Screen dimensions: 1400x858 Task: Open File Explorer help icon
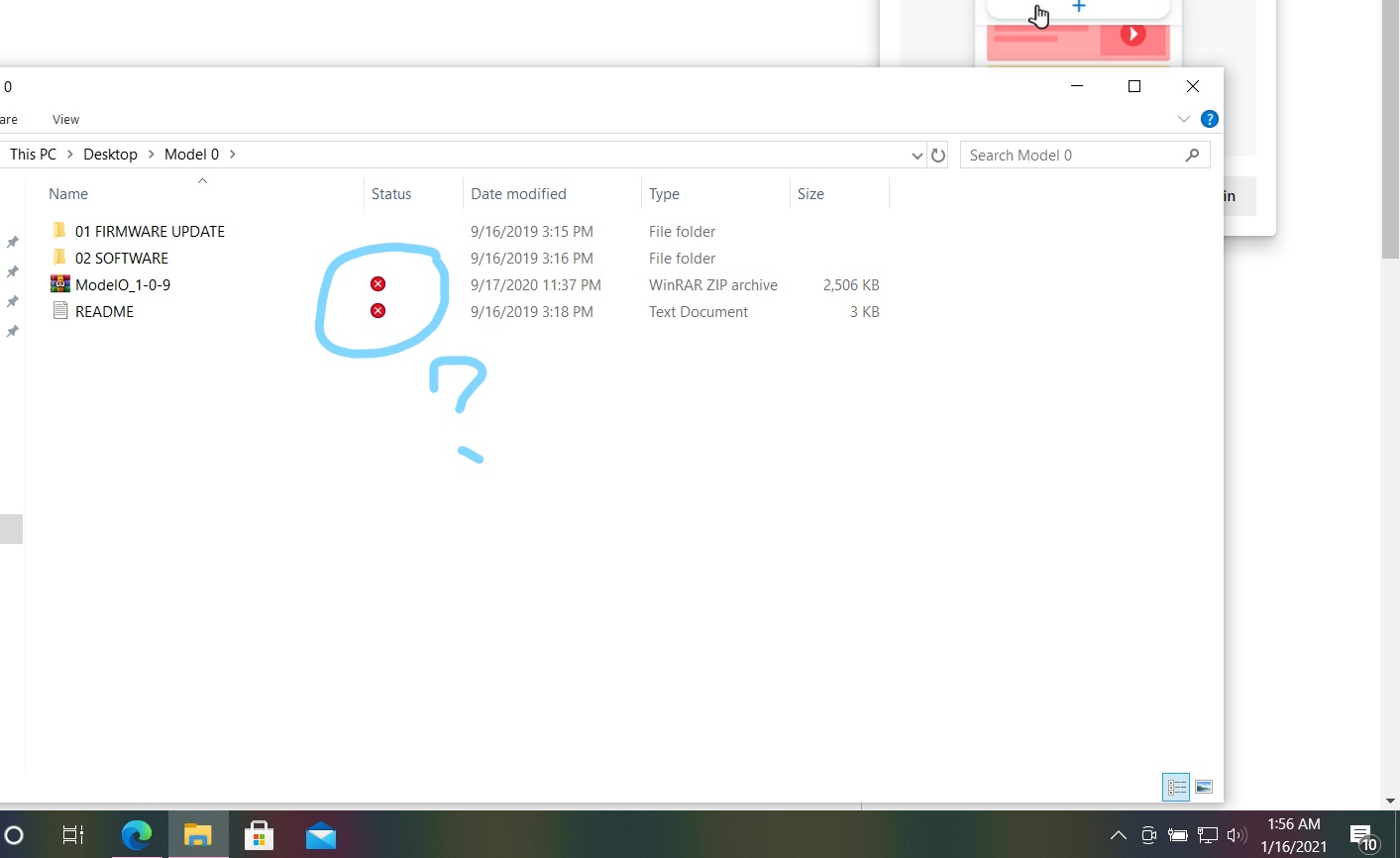[x=1209, y=119]
